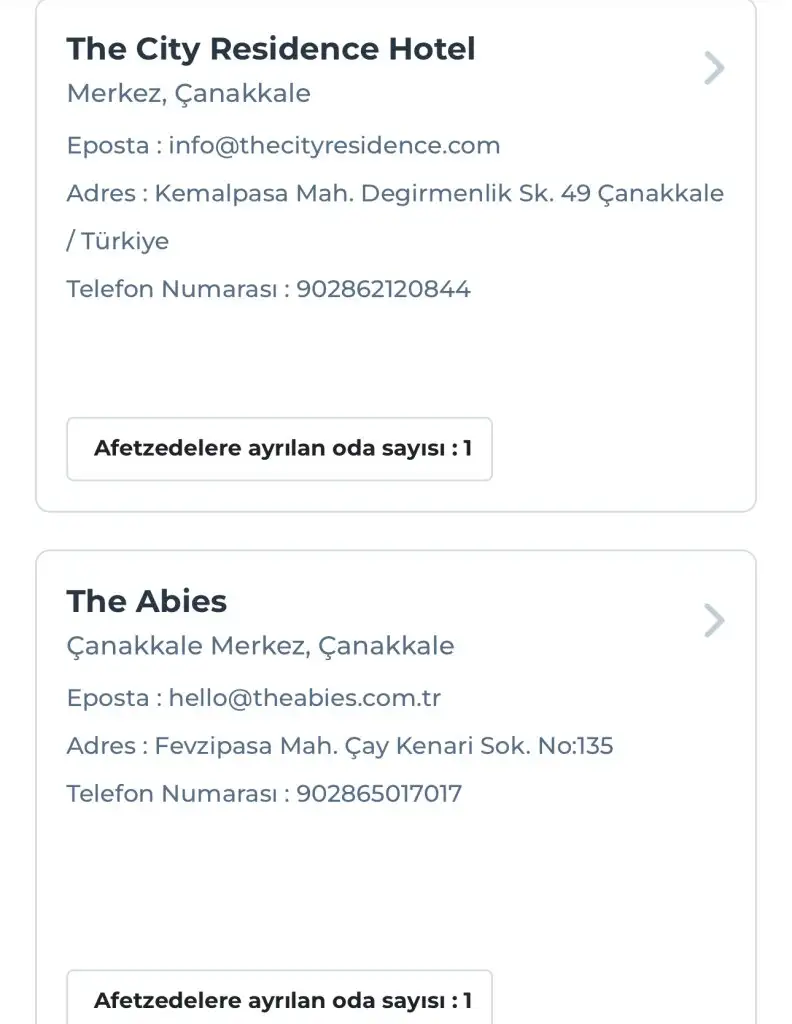Click the hello@theabies.com.tr email address
The width and height of the screenshot is (792, 1024).
click(305, 698)
